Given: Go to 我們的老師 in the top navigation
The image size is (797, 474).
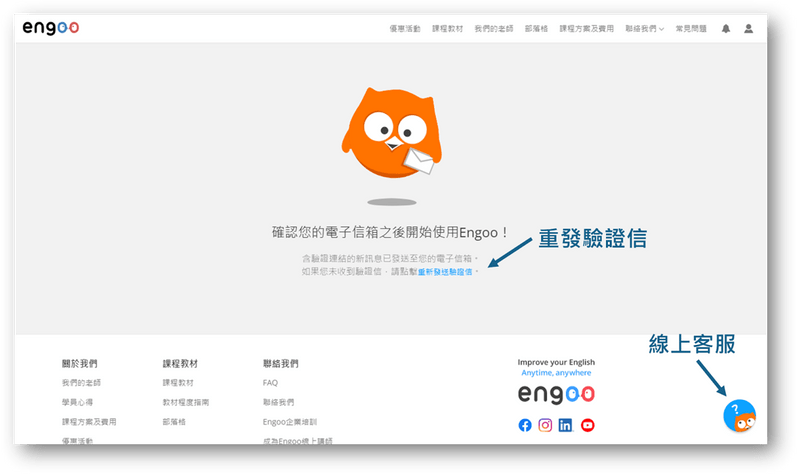Looking at the screenshot, I should [490, 29].
